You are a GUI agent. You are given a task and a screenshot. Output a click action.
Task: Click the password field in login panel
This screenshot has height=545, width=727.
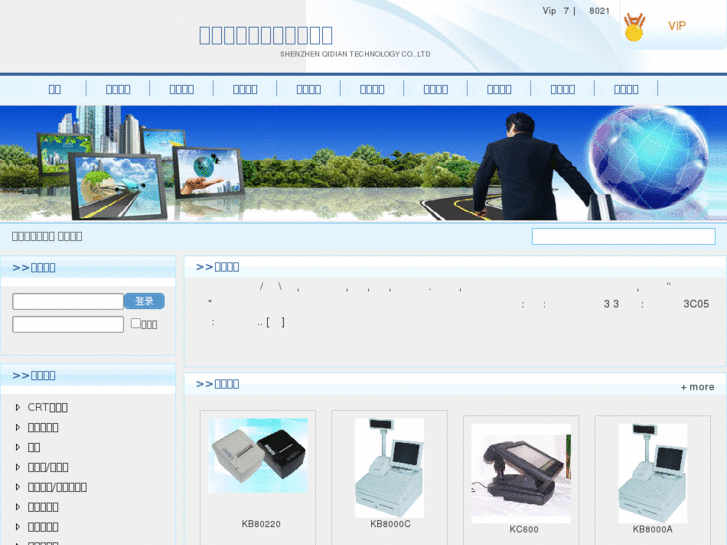click(x=68, y=324)
